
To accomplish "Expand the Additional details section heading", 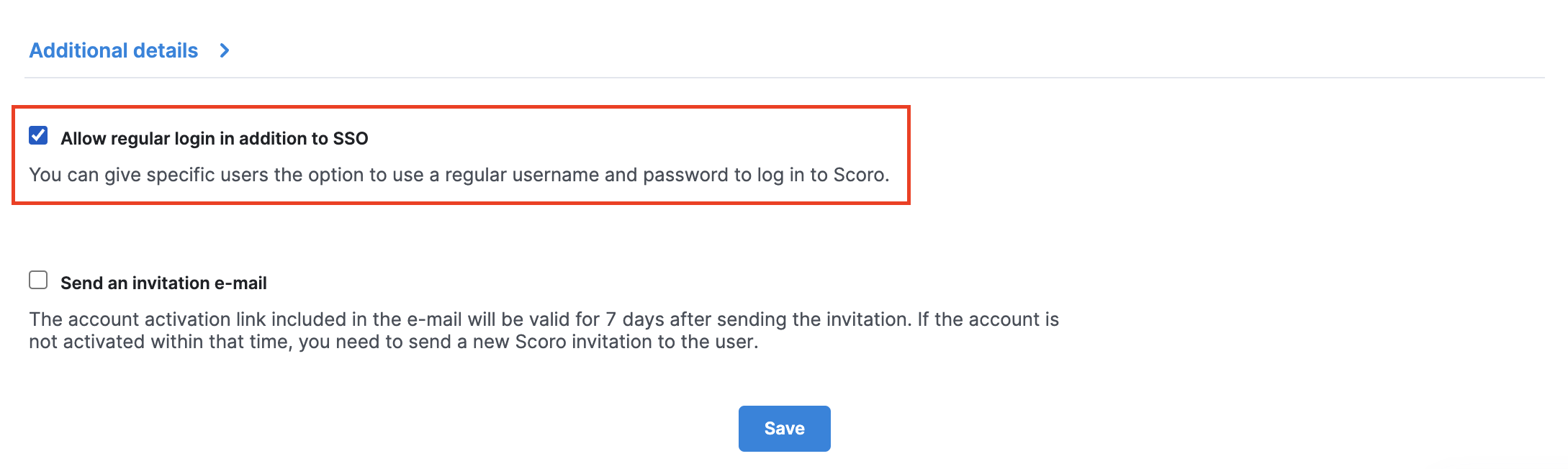I will pyautogui.click(x=113, y=50).
